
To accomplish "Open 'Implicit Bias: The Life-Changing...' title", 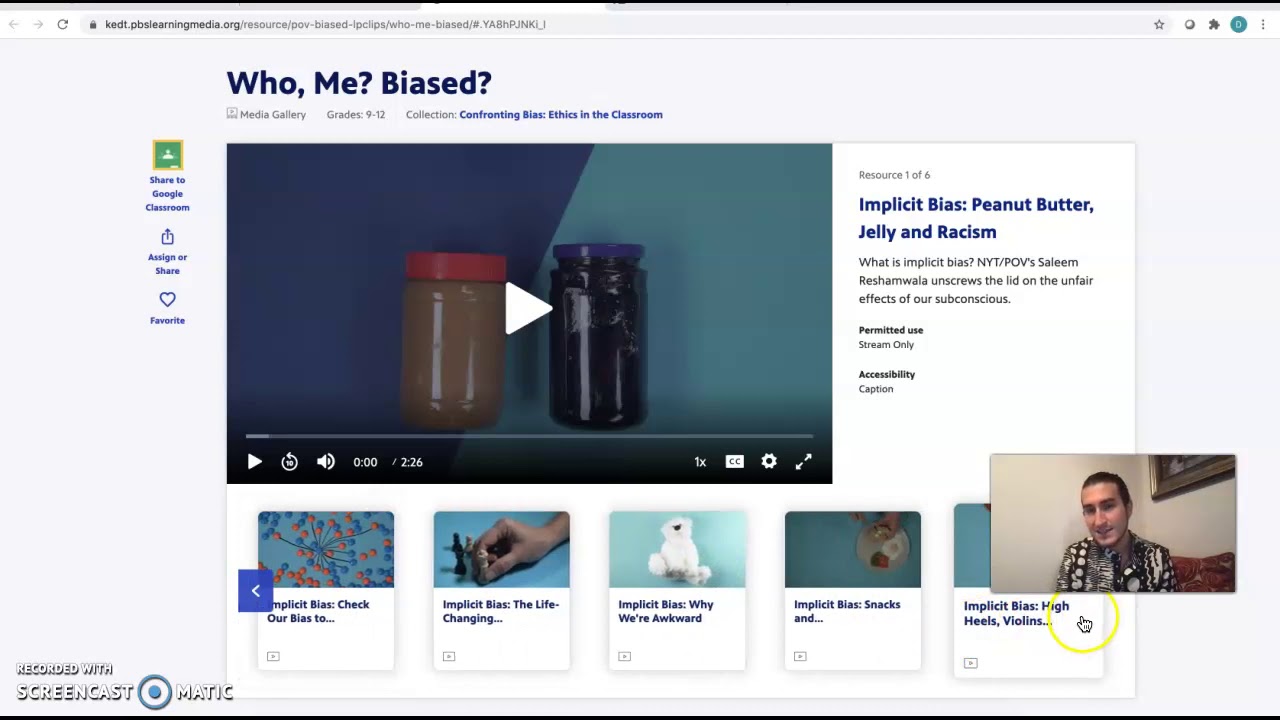I will click(x=500, y=611).
